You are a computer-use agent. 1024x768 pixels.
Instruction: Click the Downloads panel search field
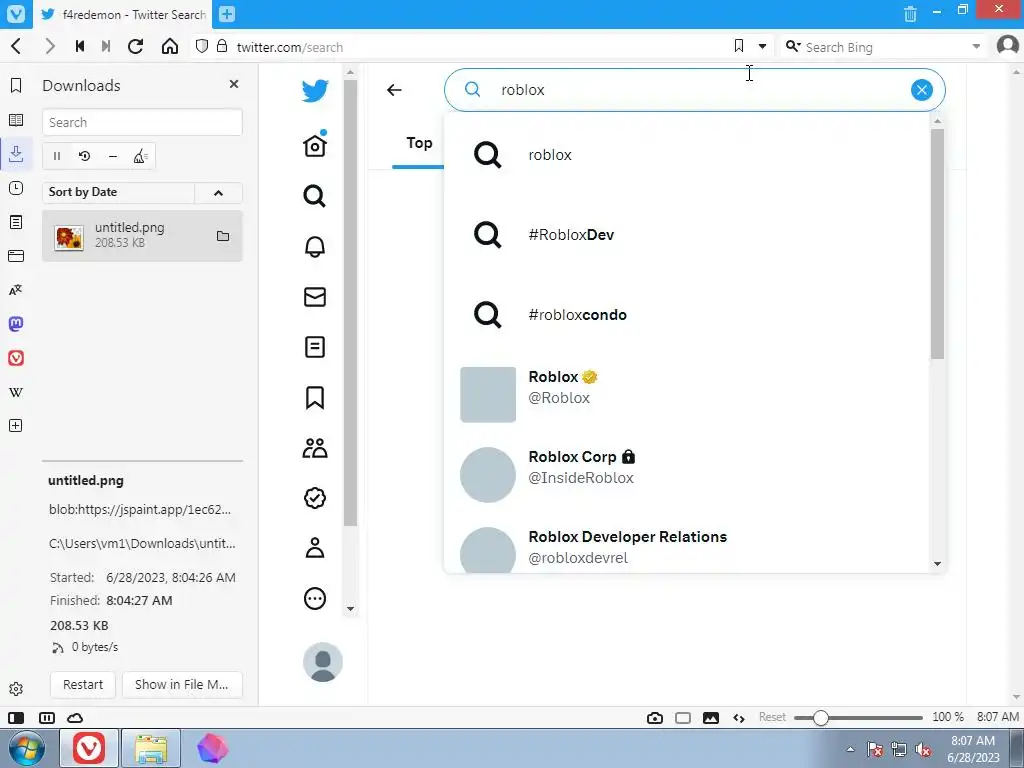[142, 122]
